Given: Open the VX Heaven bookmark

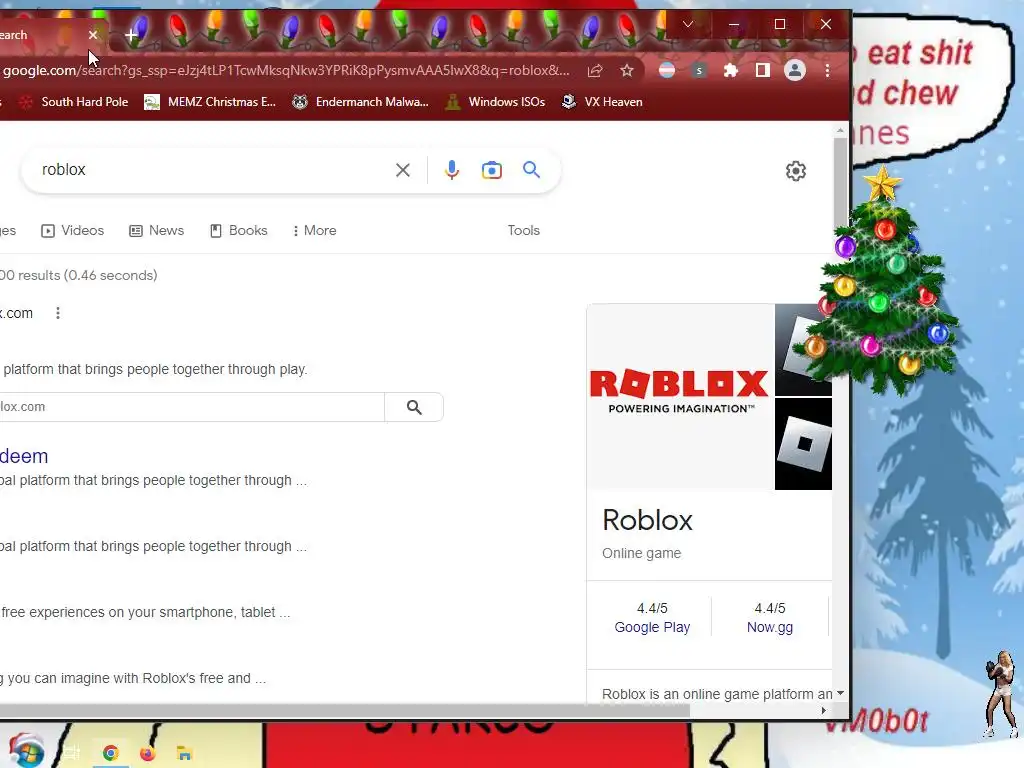Looking at the screenshot, I should (602, 102).
